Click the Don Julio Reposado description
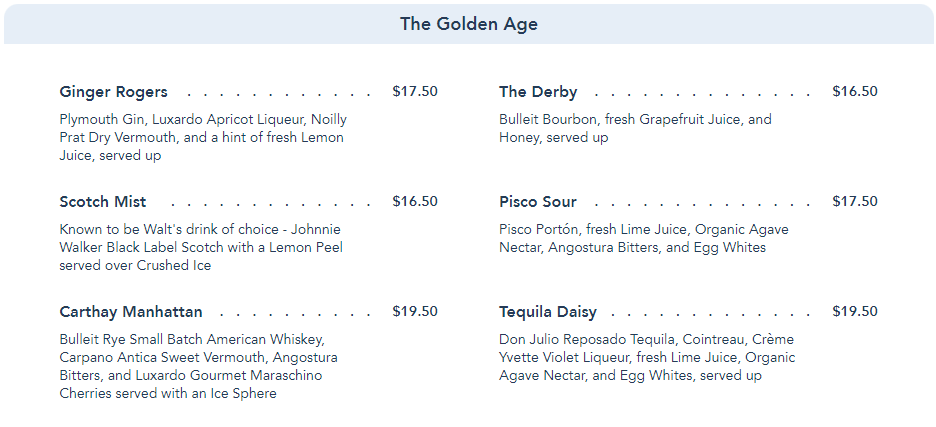936x427 pixels. [x=647, y=357]
